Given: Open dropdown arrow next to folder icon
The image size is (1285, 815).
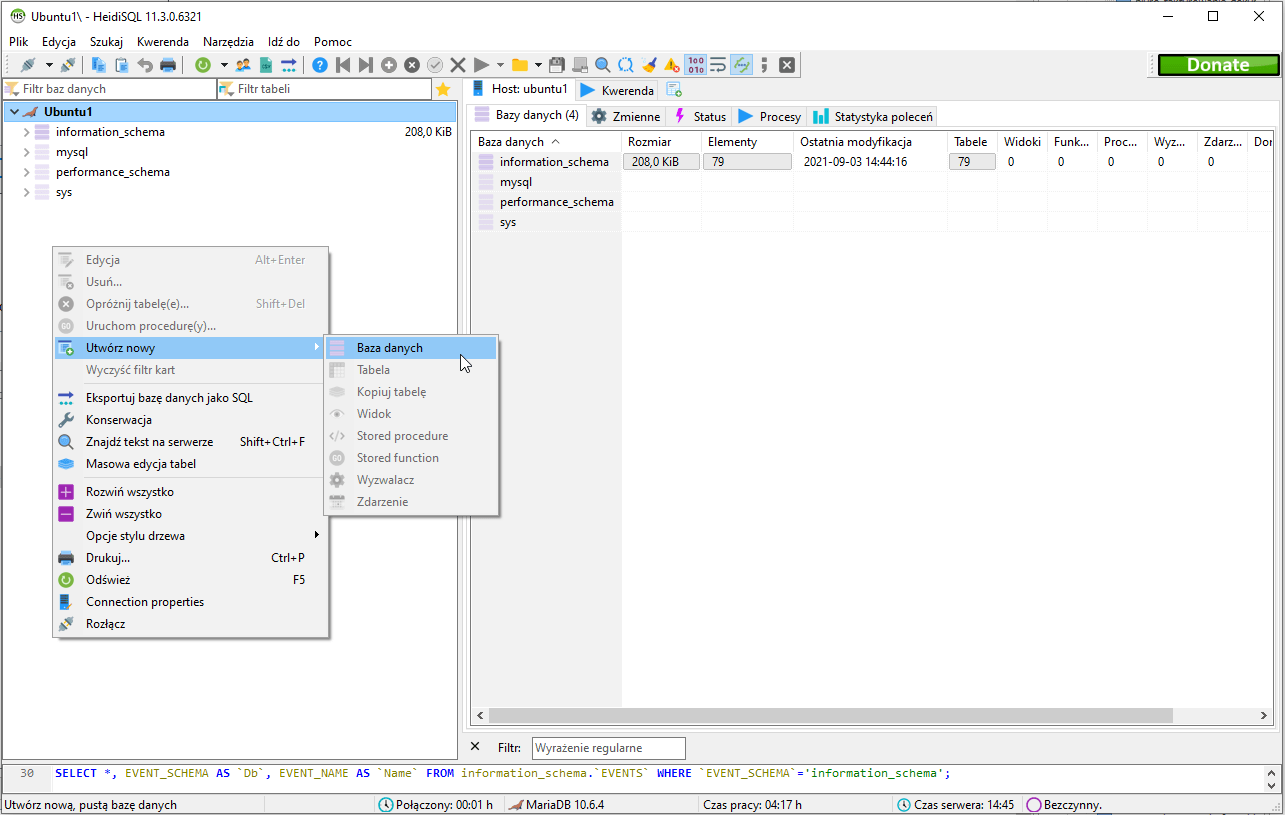Looking at the screenshot, I should click(538, 65).
